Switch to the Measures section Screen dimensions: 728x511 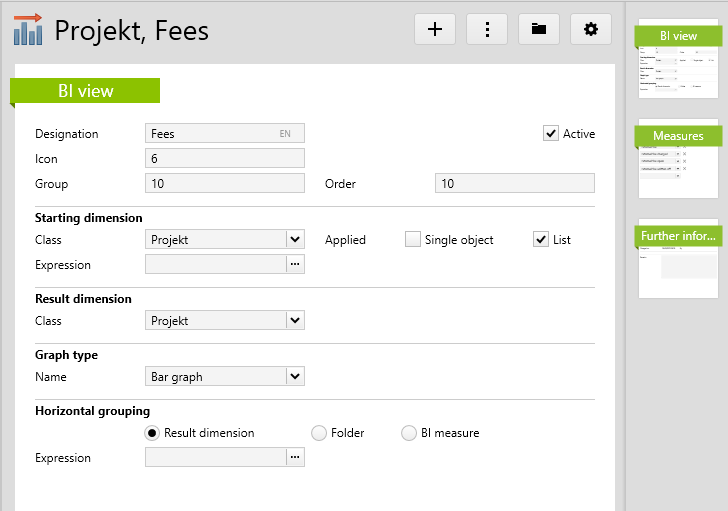(678, 136)
